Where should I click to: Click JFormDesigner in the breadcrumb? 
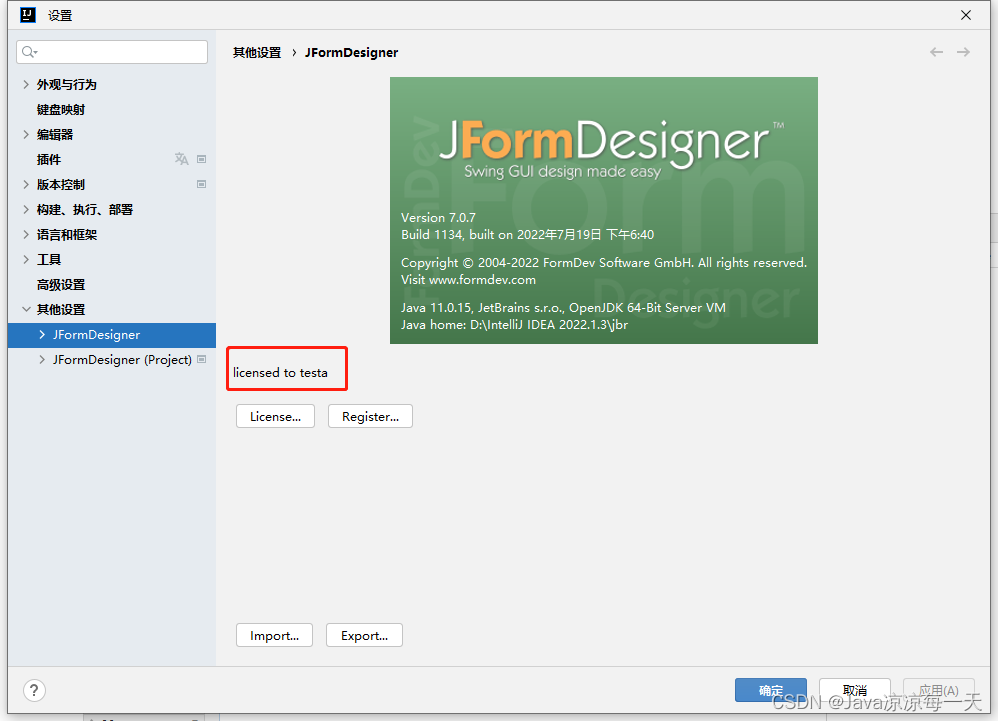351,53
